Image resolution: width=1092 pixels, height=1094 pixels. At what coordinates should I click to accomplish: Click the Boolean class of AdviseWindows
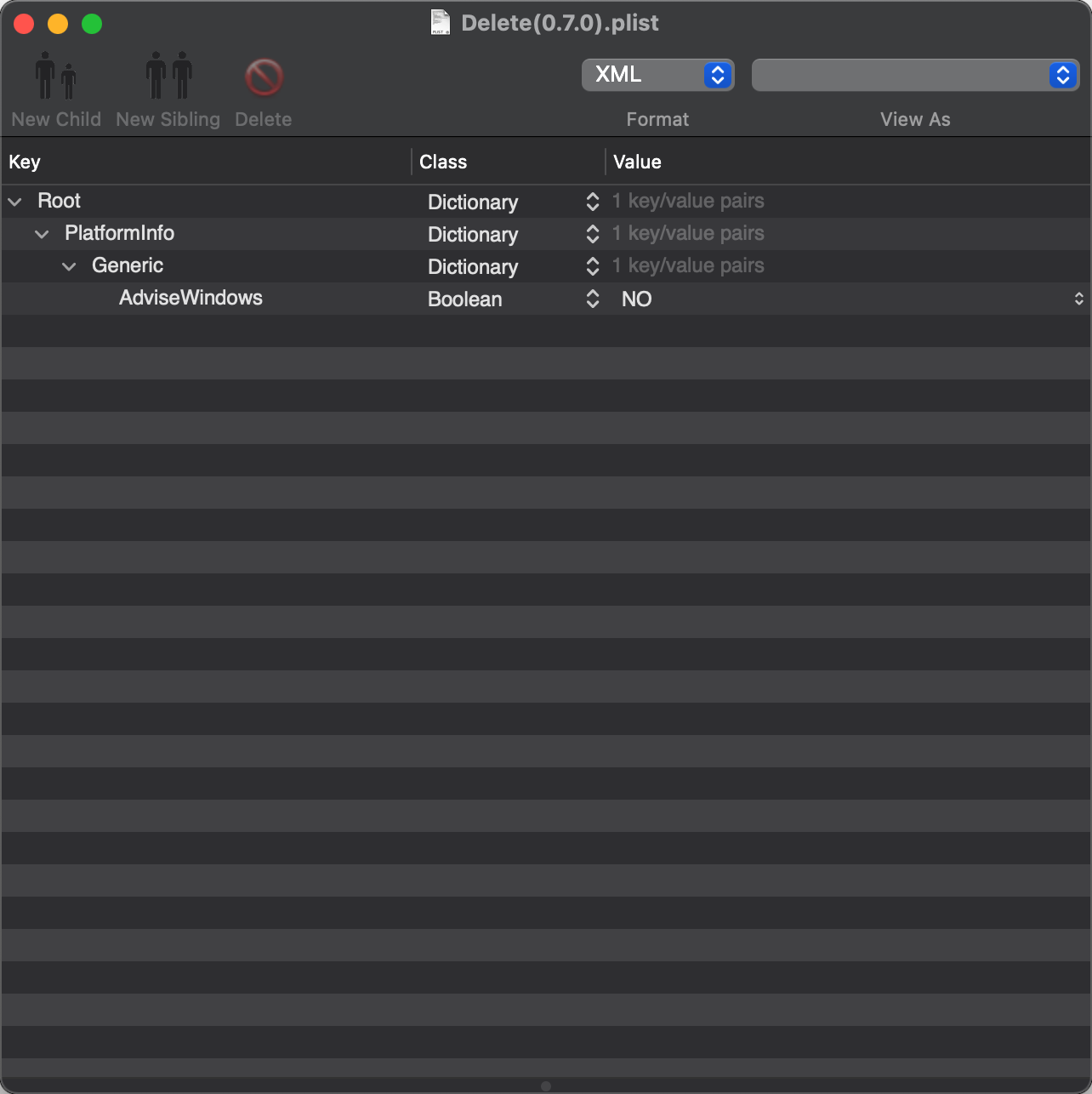464,299
